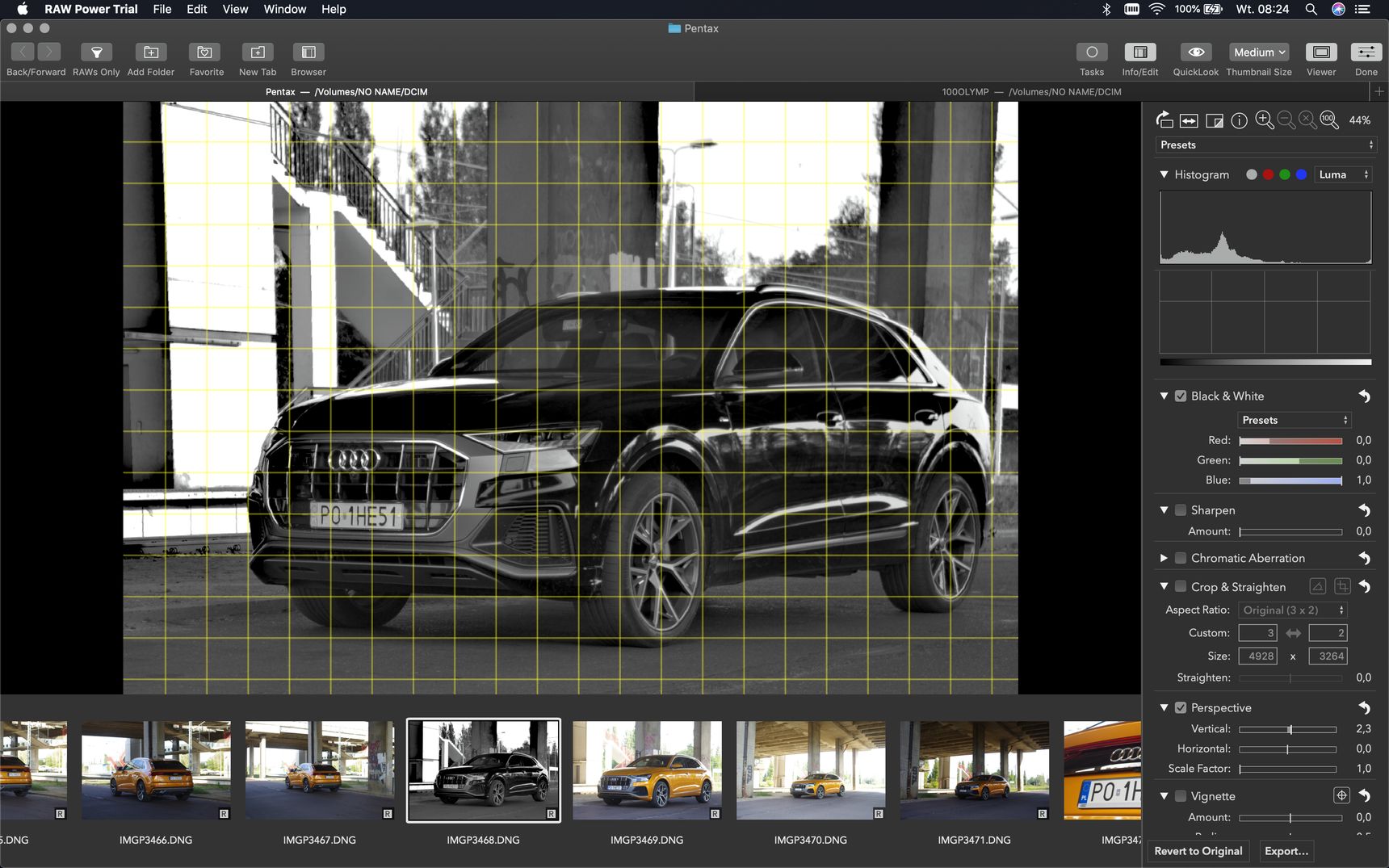Image resolution: width=1389 pixels, height=868 pixels.
Task: Disable the Perspective checkbox
Action: pos(1181,708)
